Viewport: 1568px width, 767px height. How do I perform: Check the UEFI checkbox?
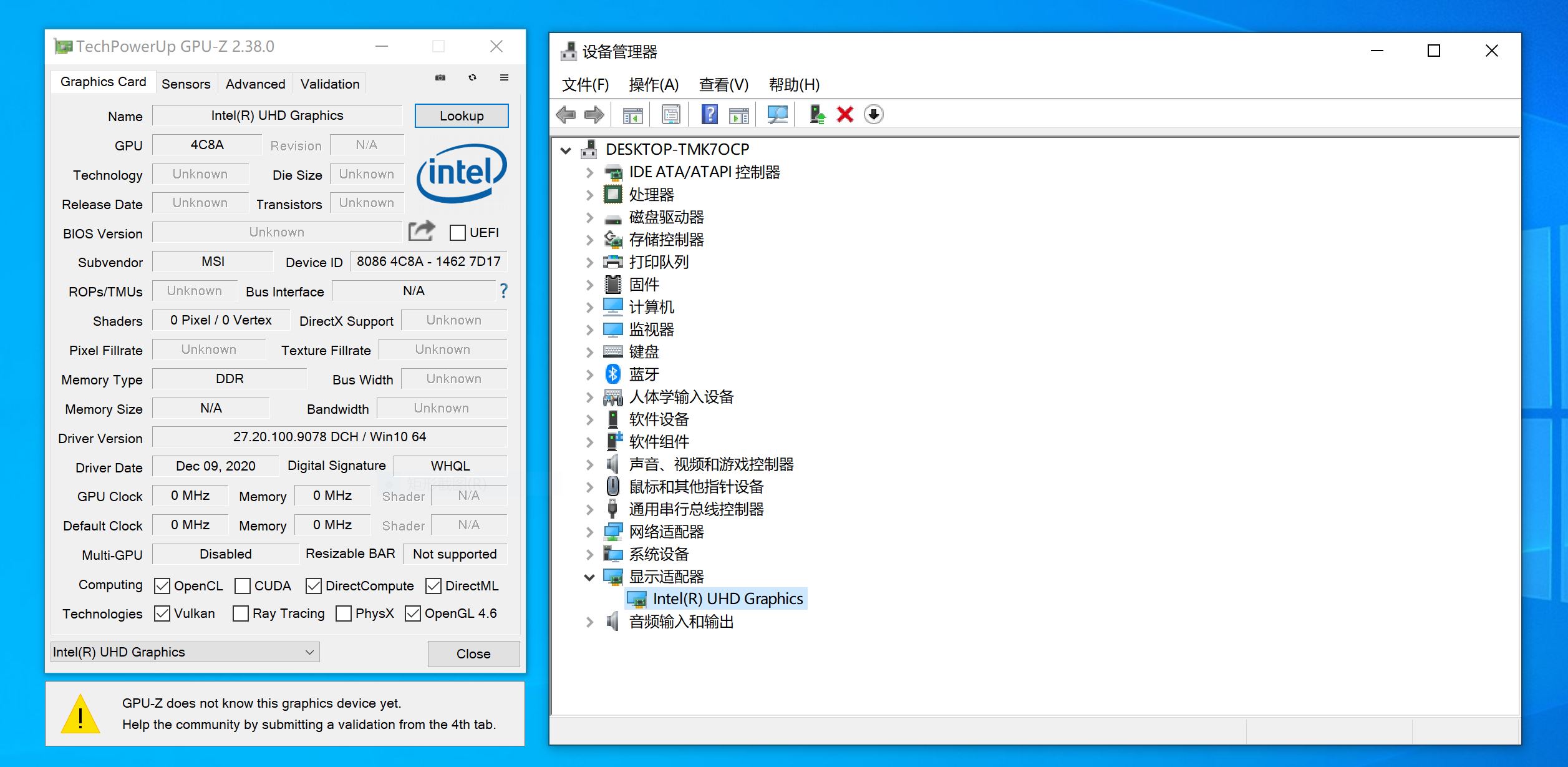point(458,232)
